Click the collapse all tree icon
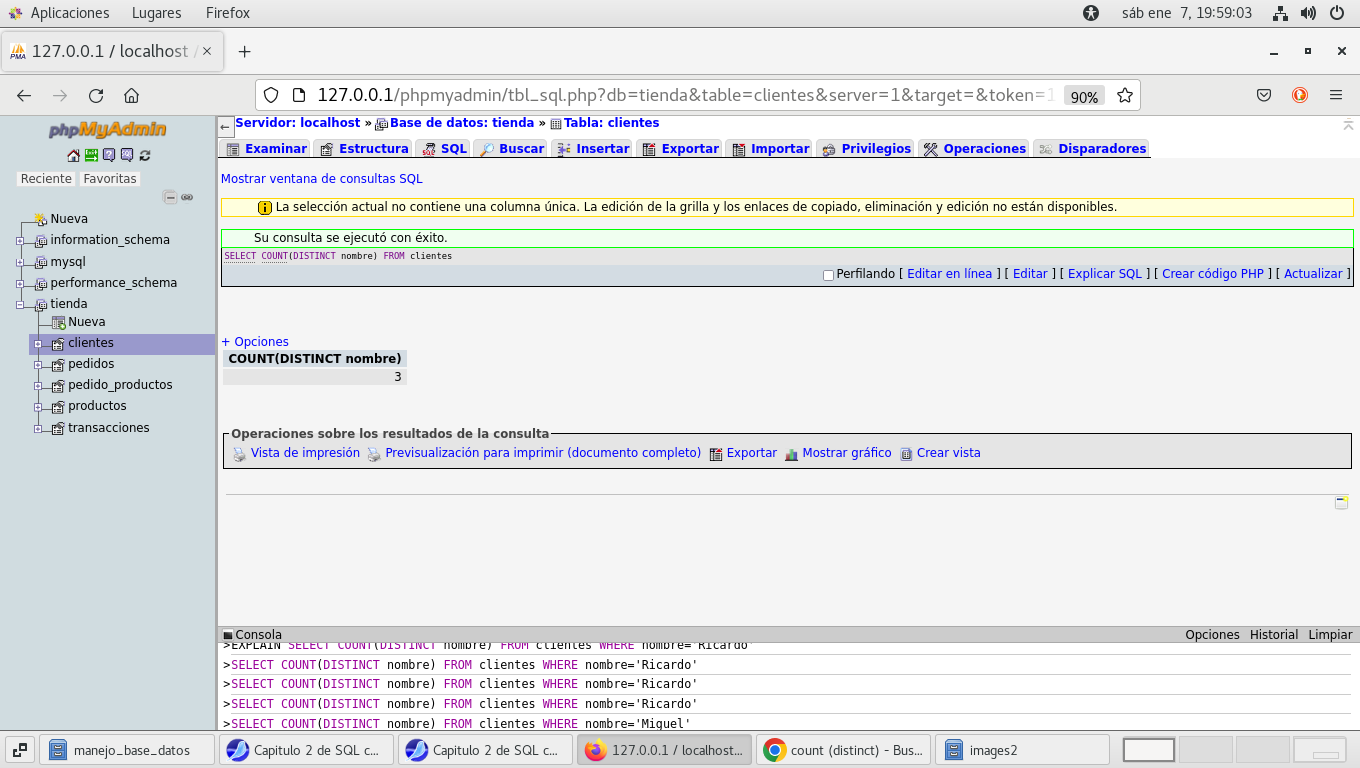 [170, 198]
